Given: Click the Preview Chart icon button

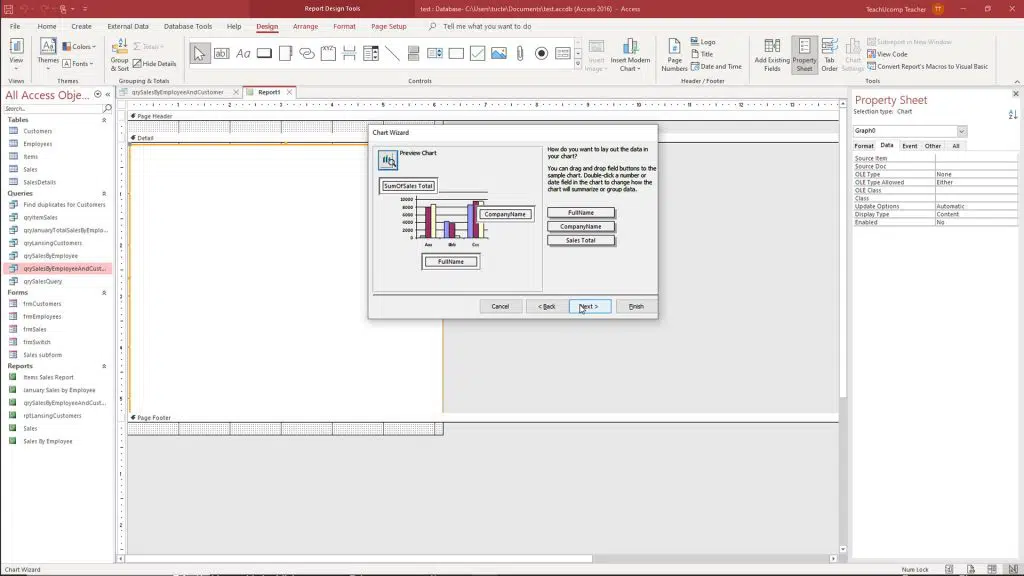Looking at the screenshot, I should click(x=387, y=160).
